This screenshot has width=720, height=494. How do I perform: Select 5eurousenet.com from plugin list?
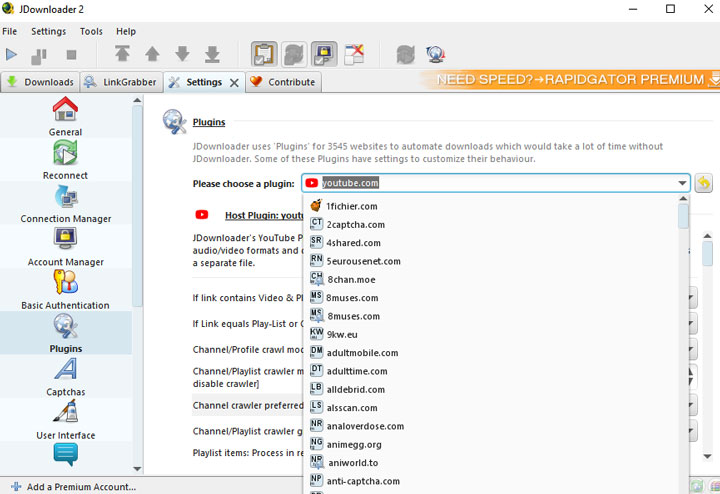coord(490,261)
